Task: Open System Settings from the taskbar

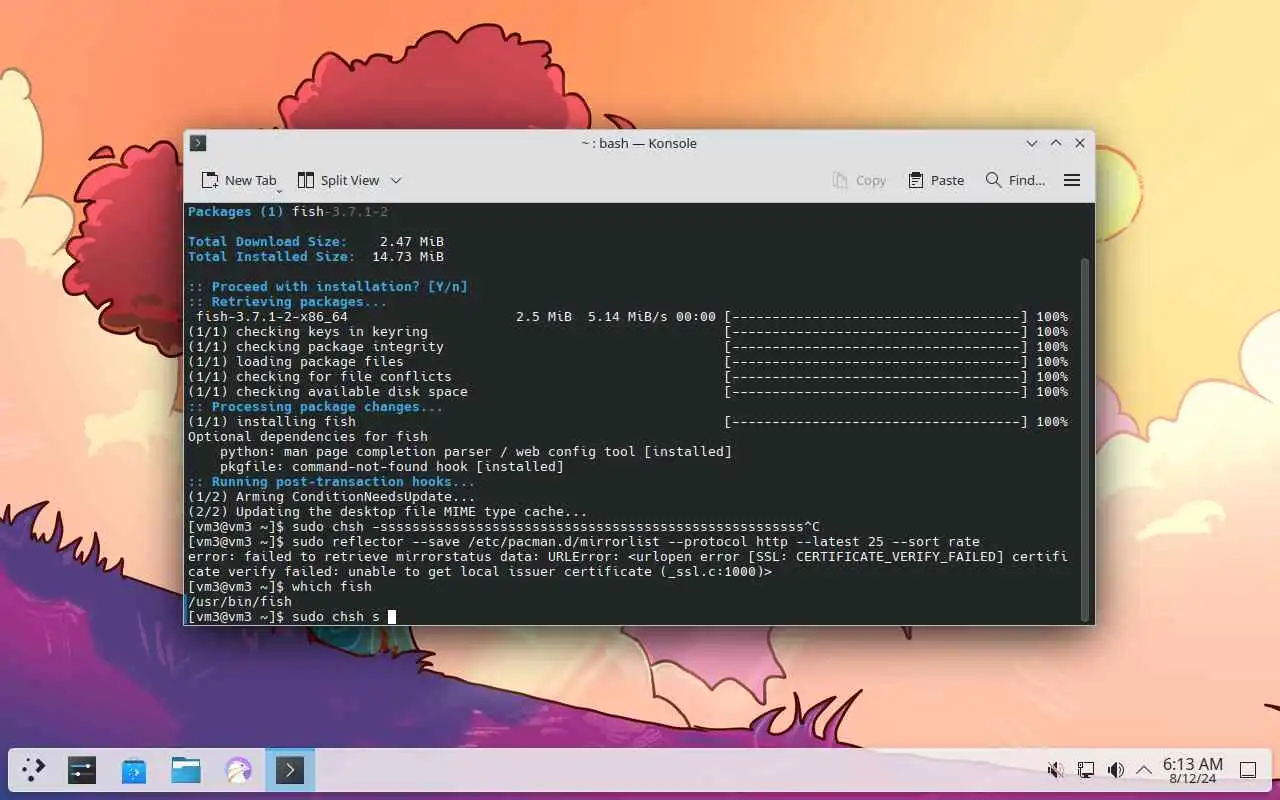Action: pos(82,770)
